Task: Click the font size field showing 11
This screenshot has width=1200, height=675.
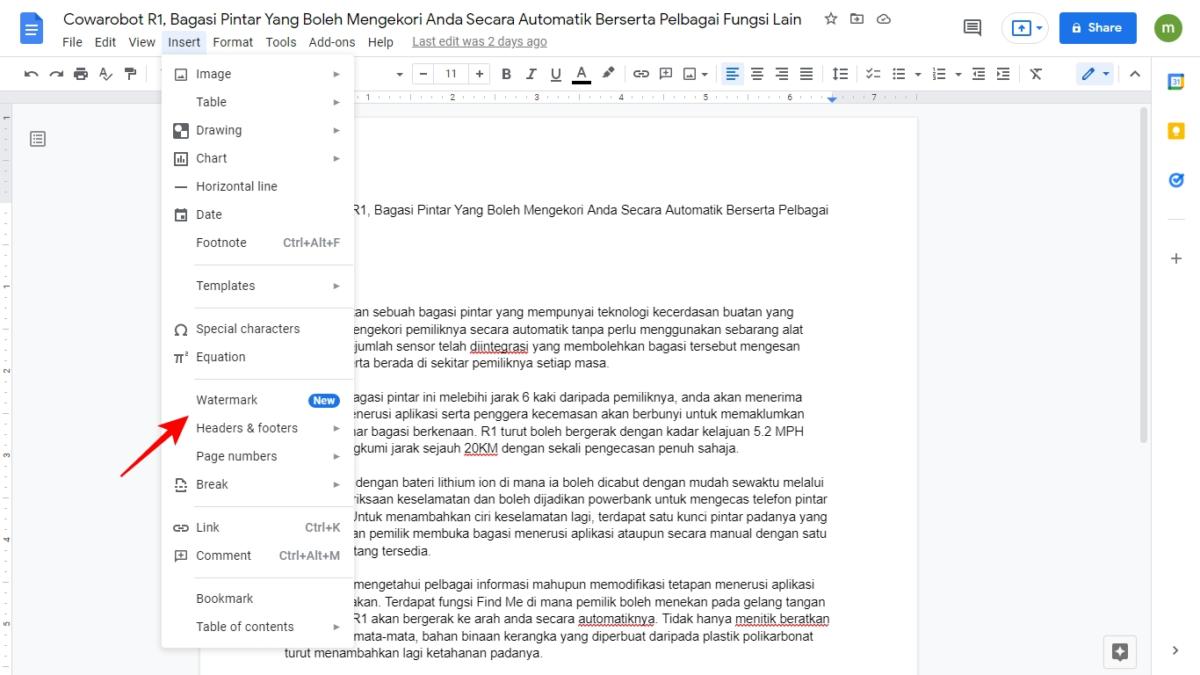Action: coord(451,74)
